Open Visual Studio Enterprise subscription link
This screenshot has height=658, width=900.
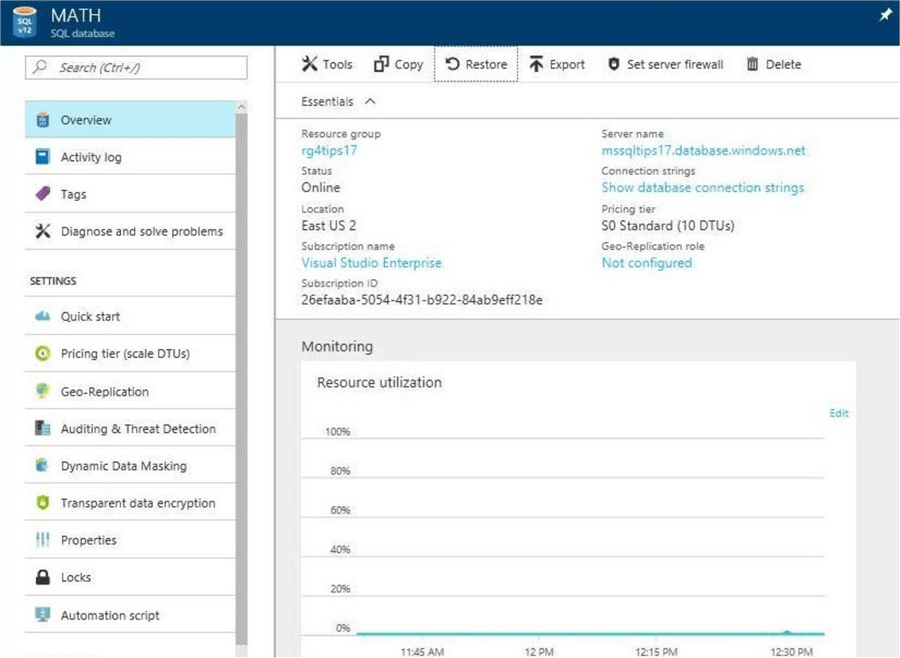[371, 263]
